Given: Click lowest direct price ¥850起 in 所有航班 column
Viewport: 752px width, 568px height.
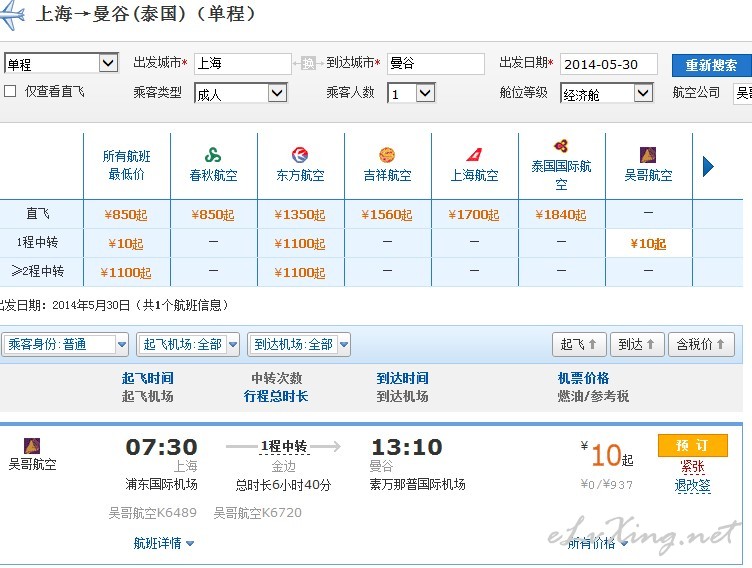Looking at the screenshot, I should [126, 214].
